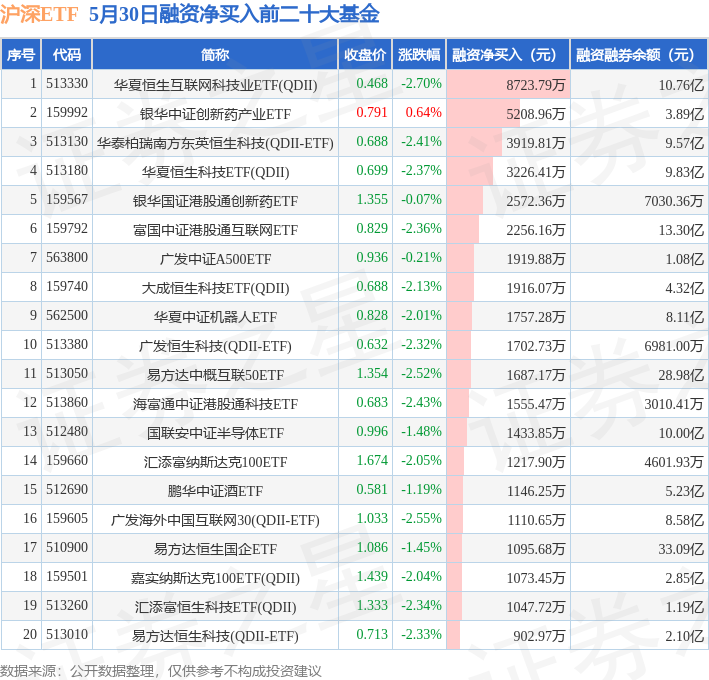709x680 pixels.
Task: Select fund code 563800
Action: pos(67,257)
